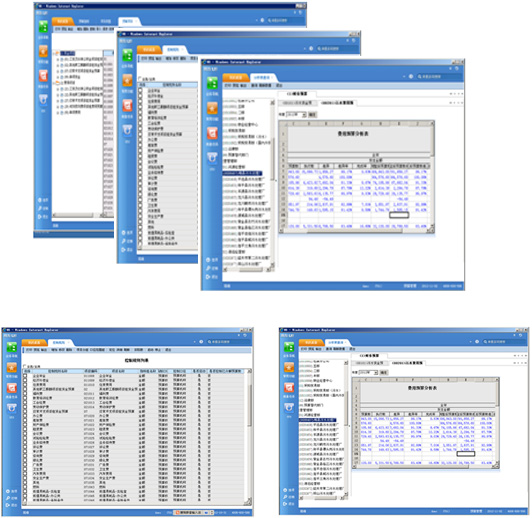Click the key icon in the table window's sidebar footer

coord(8,498)
